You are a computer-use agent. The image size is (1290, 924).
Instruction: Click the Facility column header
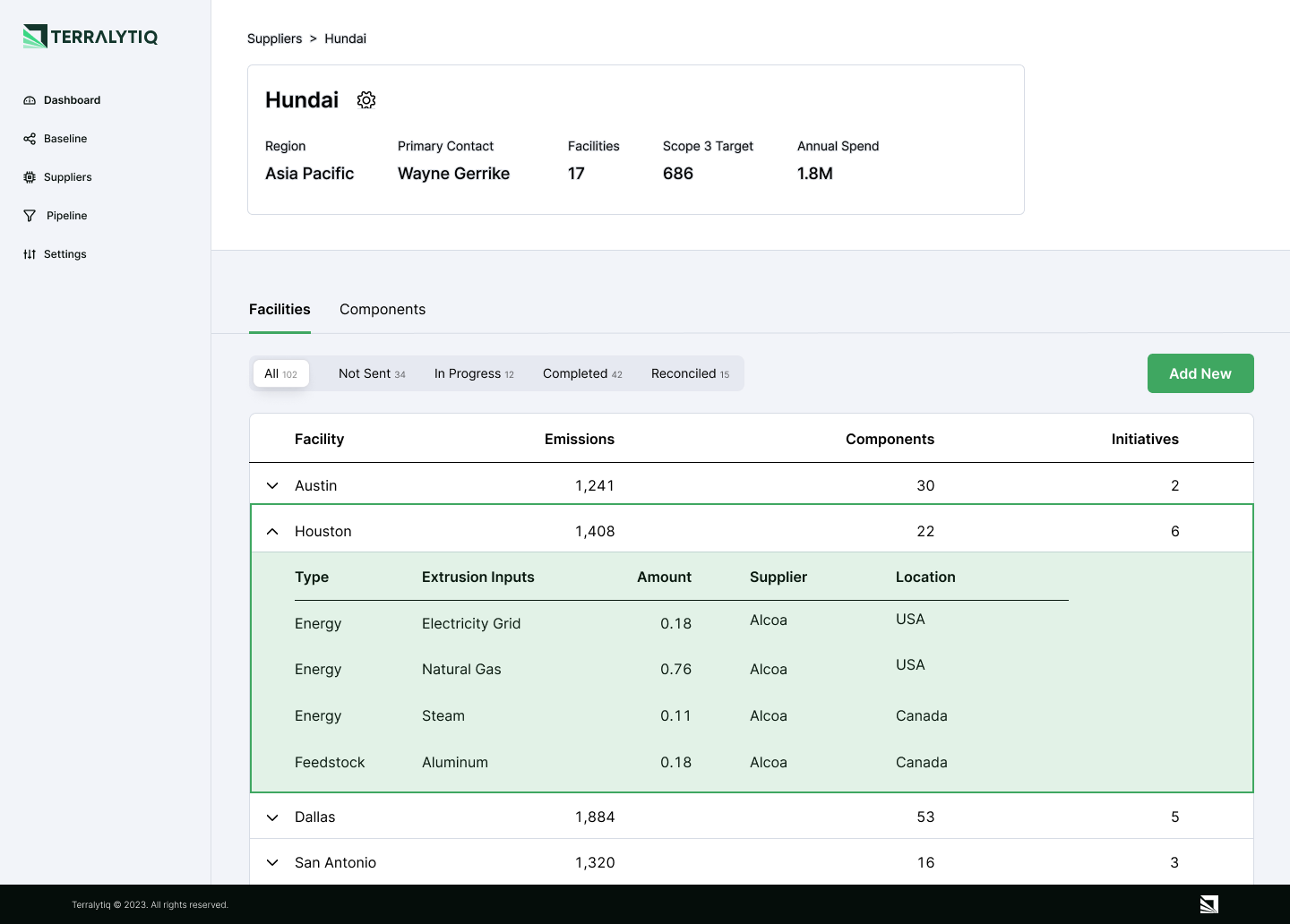tap(319, 439)
